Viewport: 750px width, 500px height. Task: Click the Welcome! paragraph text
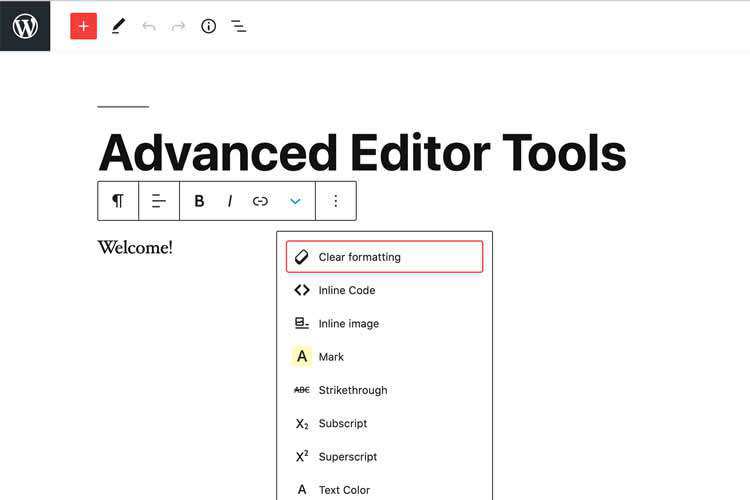(x=135, y=247)
